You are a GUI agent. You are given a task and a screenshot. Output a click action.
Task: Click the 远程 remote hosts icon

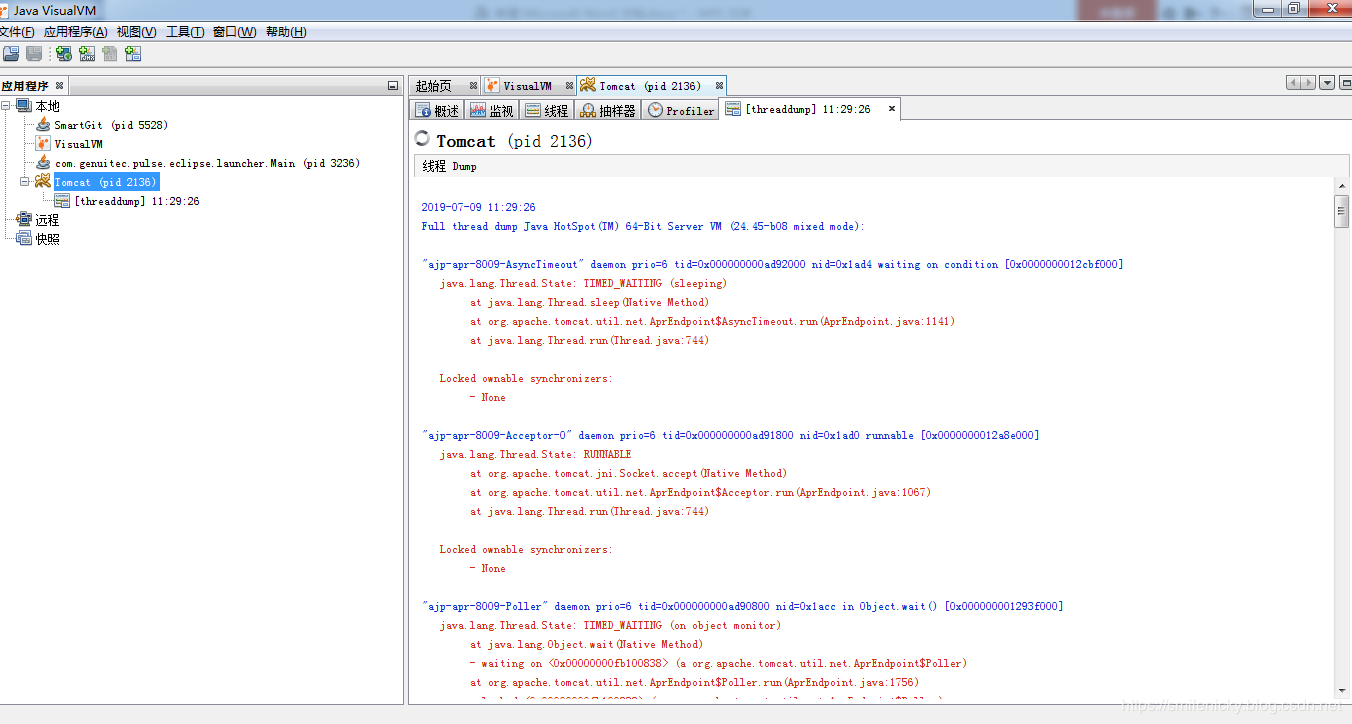pos(24,220)
